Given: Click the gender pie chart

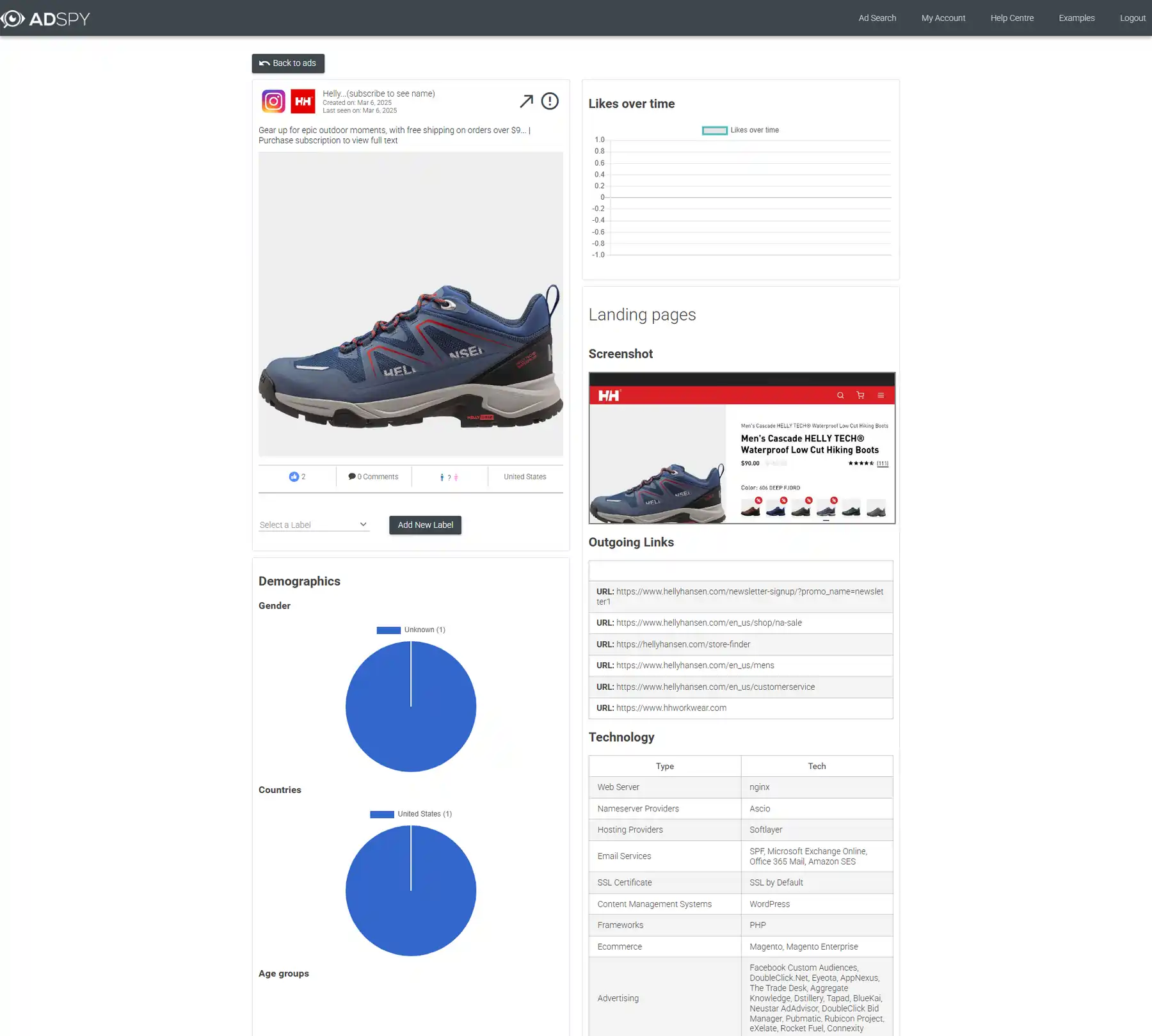Looking at the screenshot, I should 411,707.
